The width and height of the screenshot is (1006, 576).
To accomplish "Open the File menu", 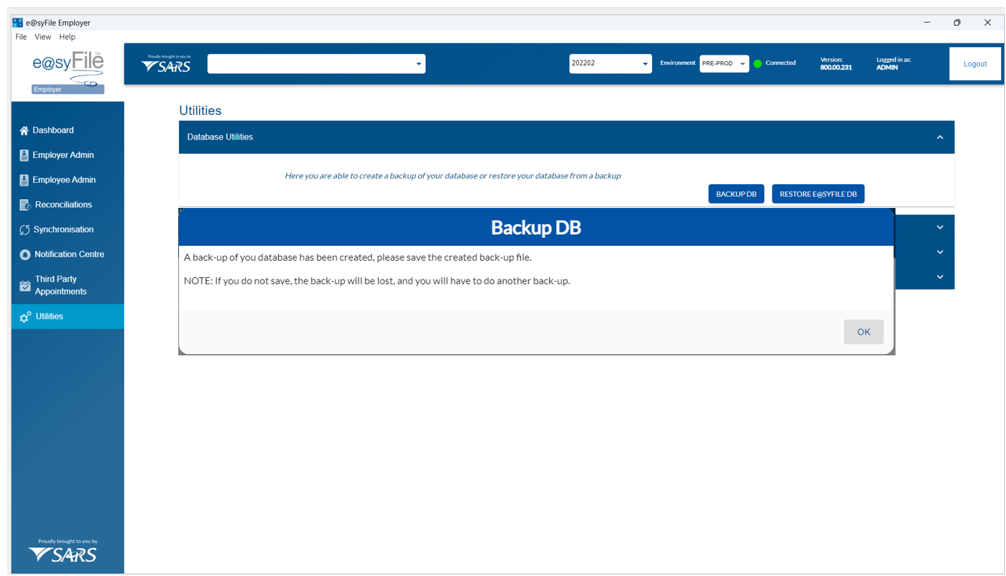I will (21, 37).
